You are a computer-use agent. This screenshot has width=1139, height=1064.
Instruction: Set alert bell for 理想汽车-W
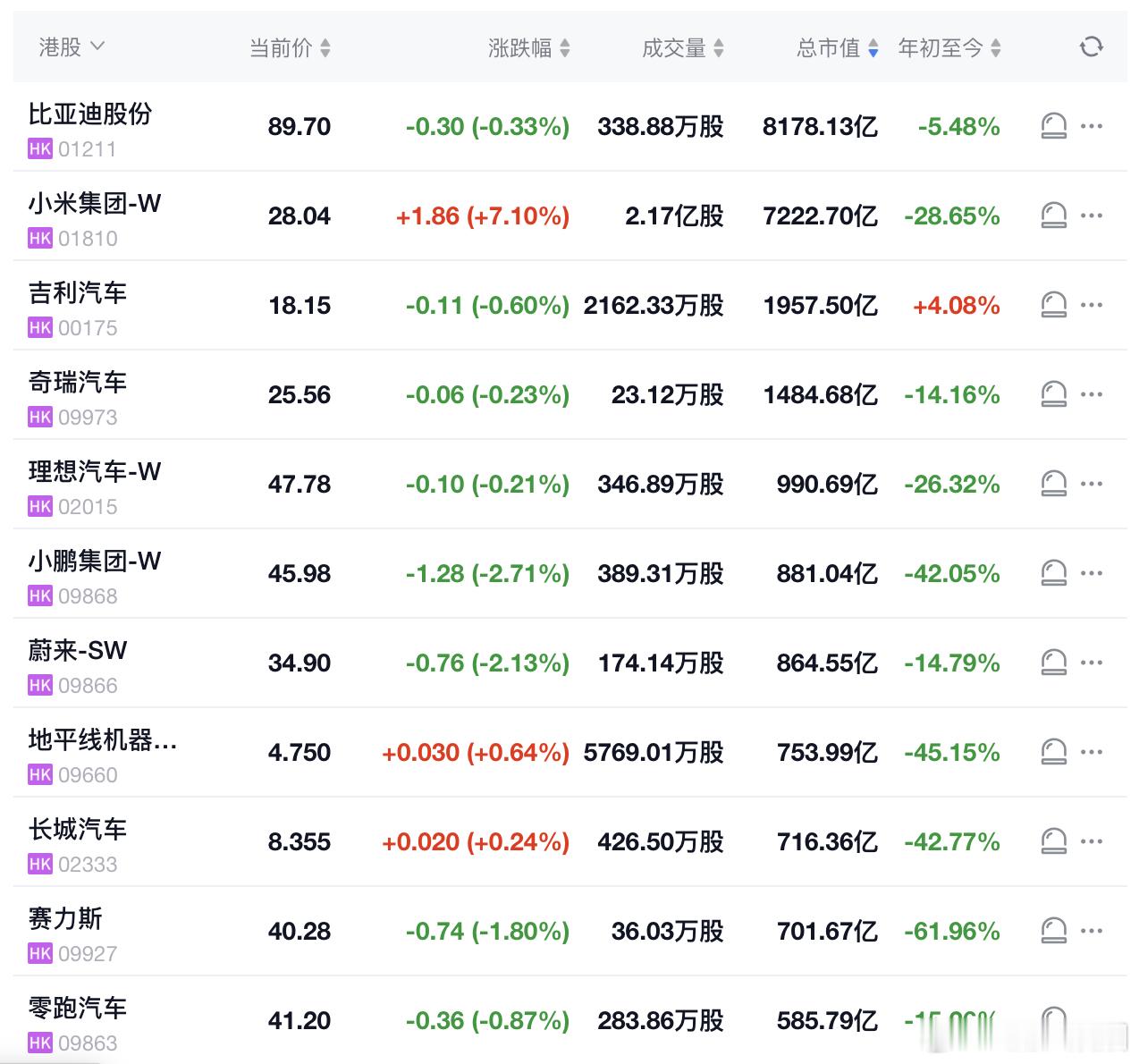(x=1054, y=484)
